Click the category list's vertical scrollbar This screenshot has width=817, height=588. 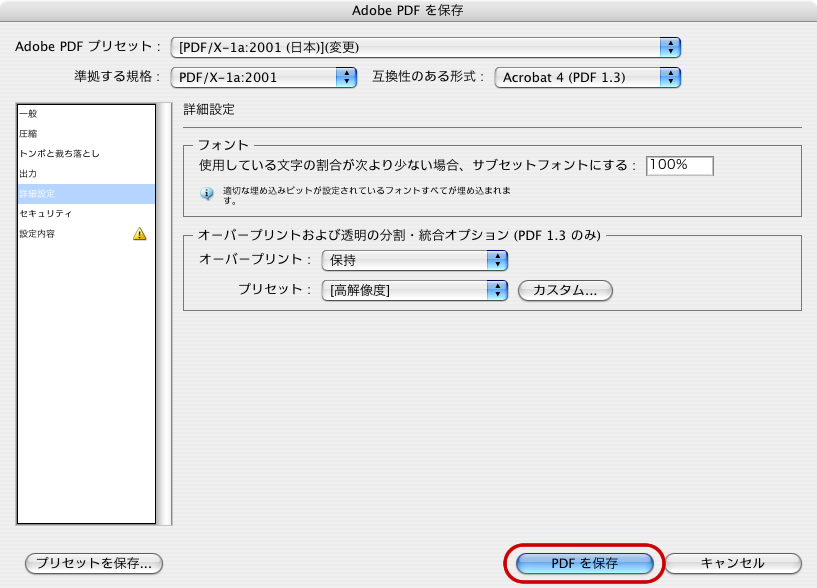tap(165, 313)
